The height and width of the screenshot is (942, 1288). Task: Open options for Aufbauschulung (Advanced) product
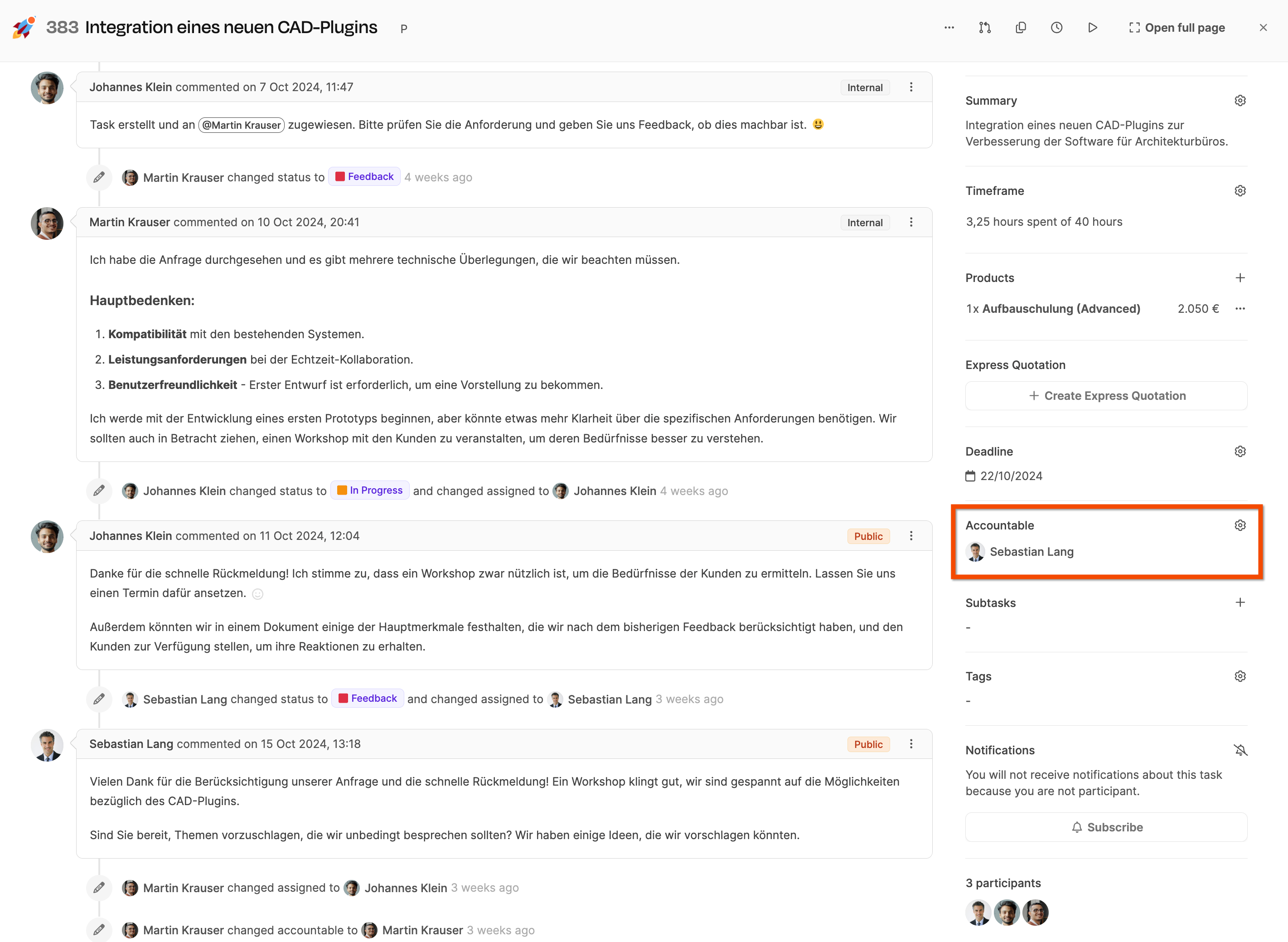click(1240, 309)
